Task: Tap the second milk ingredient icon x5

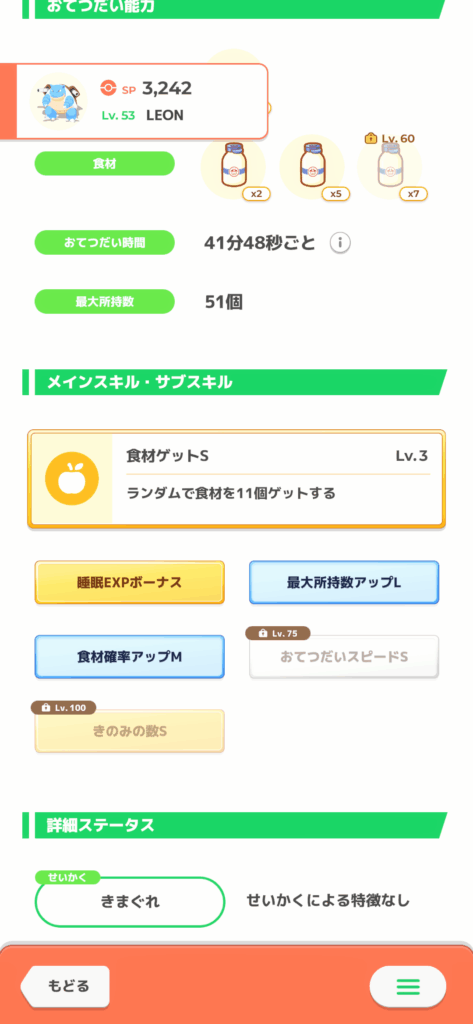Action: click(x=312, y=167)
